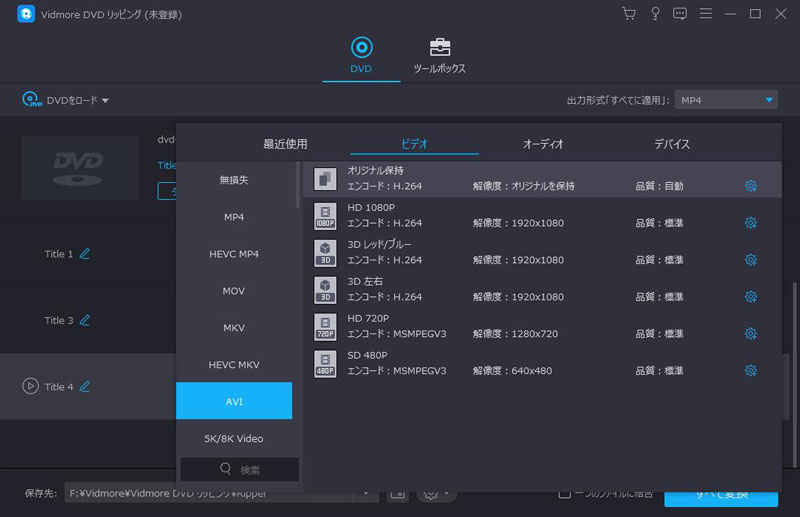Open the hamburger menu icon
This screenshot has width=800, height=517.
click(x=706, y=13)
